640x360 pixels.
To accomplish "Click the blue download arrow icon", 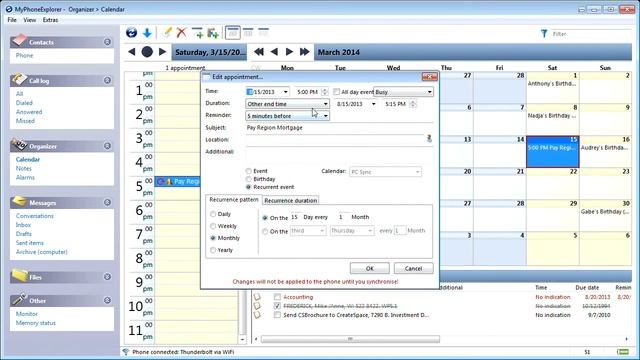I will (x=147, y=33).
